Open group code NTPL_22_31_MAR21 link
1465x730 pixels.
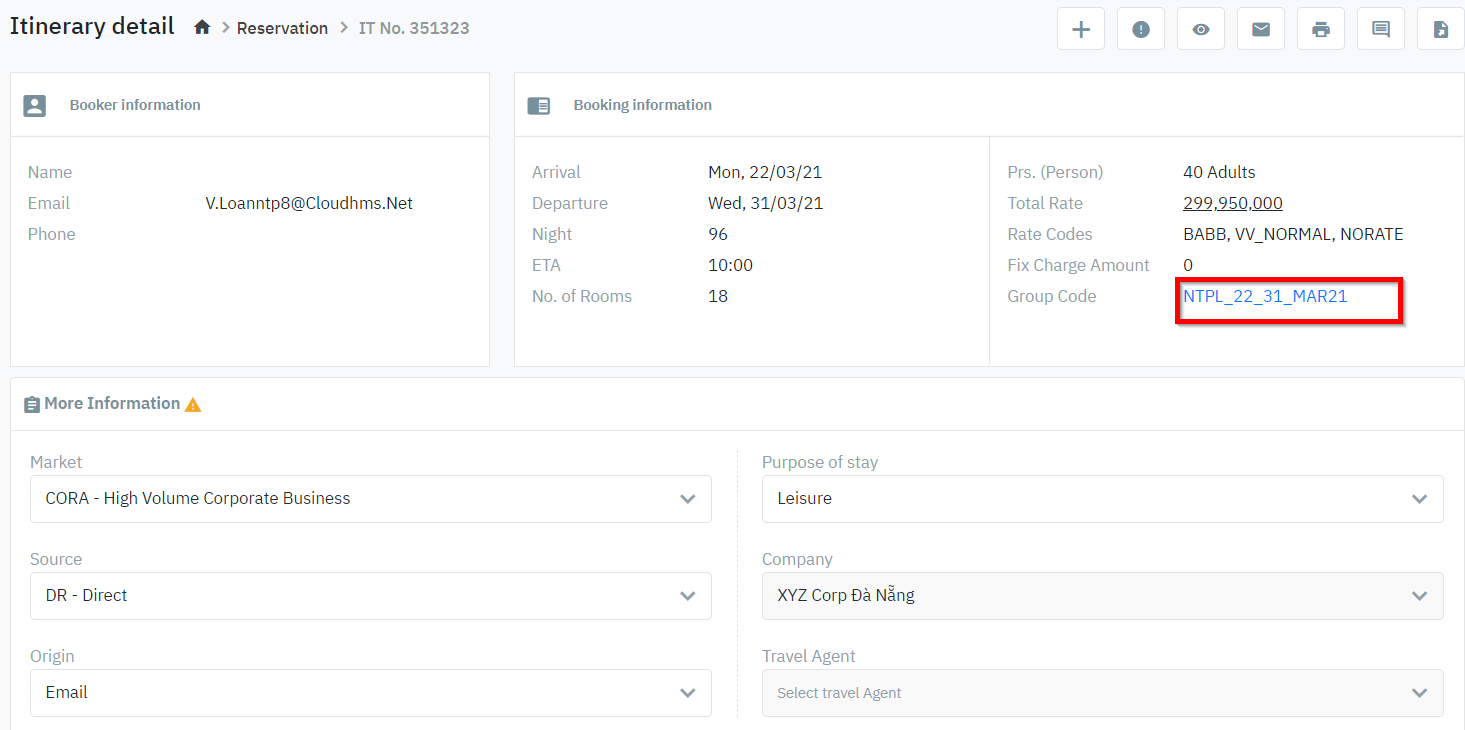coord(1265,296)
